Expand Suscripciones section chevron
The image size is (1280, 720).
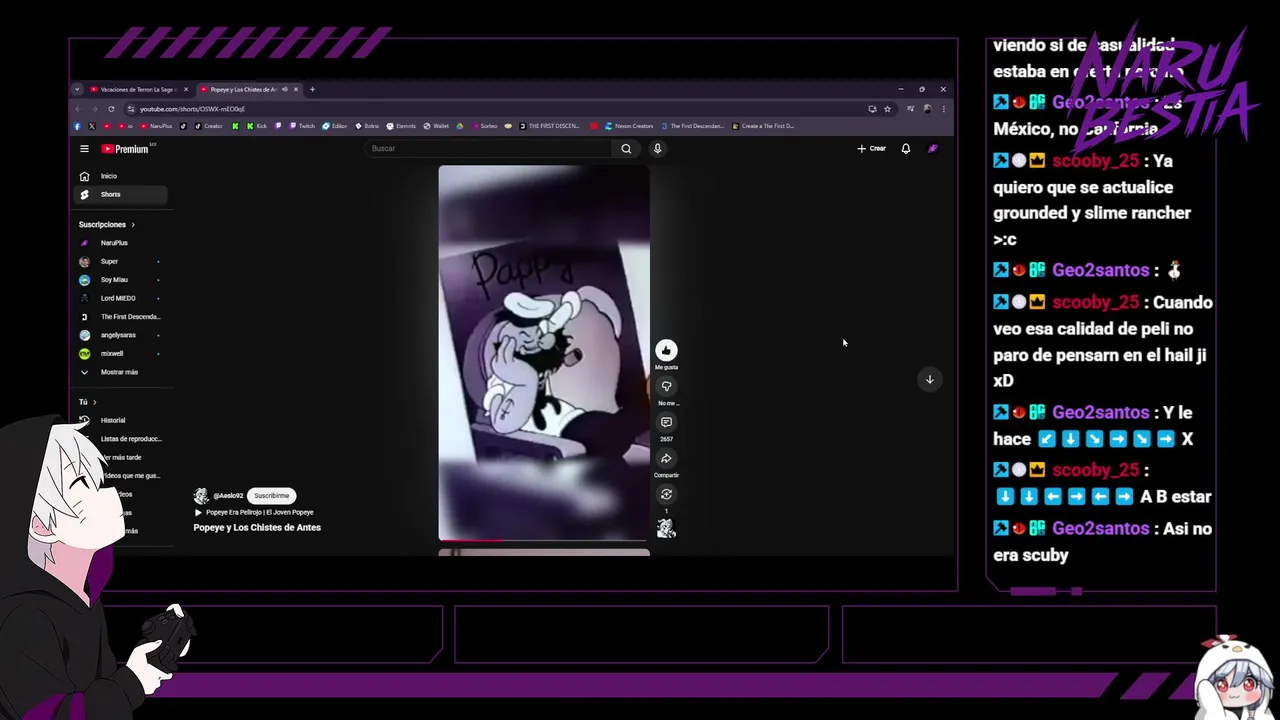click(132, 225)
